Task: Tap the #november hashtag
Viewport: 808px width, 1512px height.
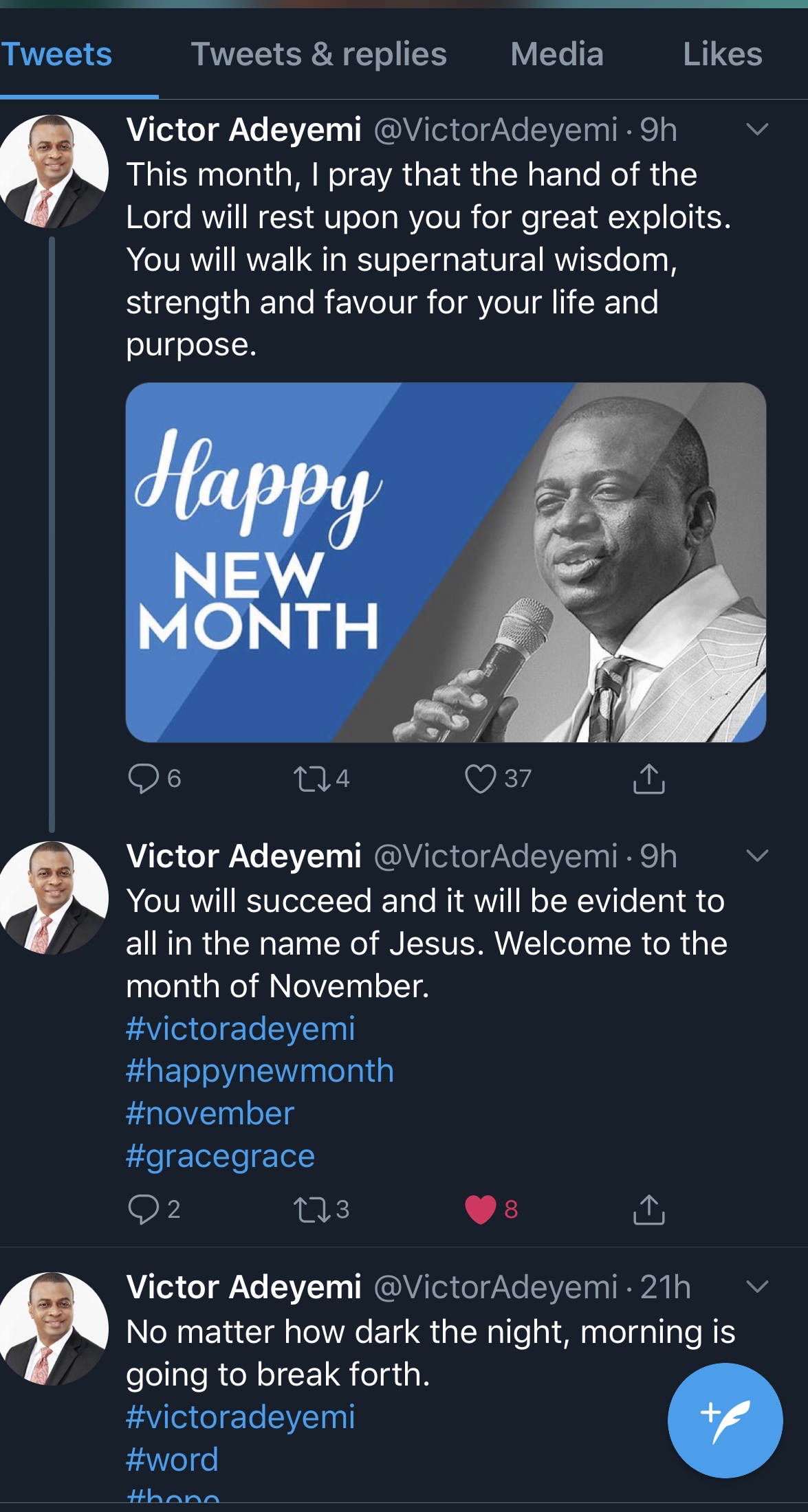Action: (x=210, y=1113)
